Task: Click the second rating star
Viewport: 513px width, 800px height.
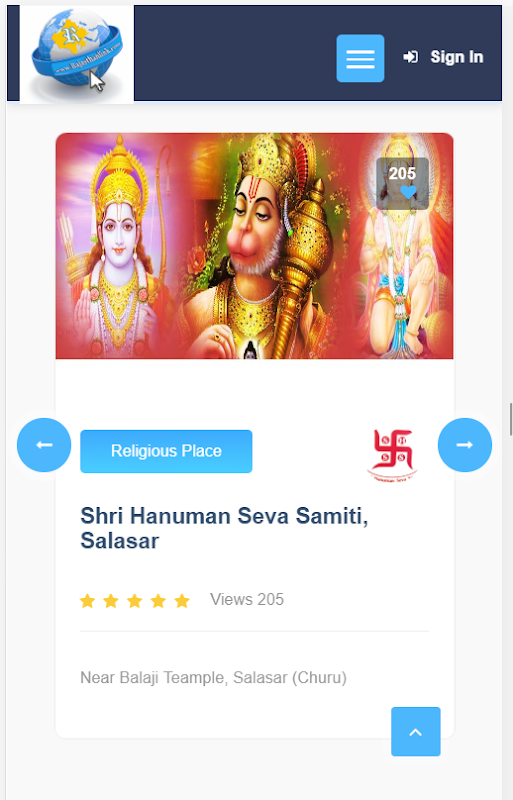Action: point(111,601)
